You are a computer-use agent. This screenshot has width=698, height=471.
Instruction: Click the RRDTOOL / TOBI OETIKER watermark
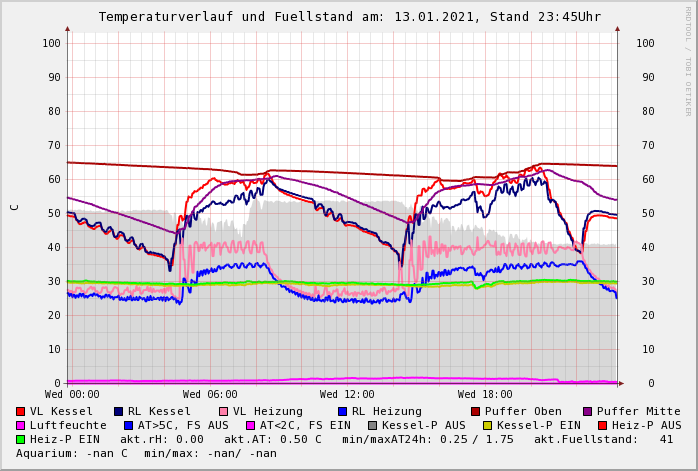688,60
